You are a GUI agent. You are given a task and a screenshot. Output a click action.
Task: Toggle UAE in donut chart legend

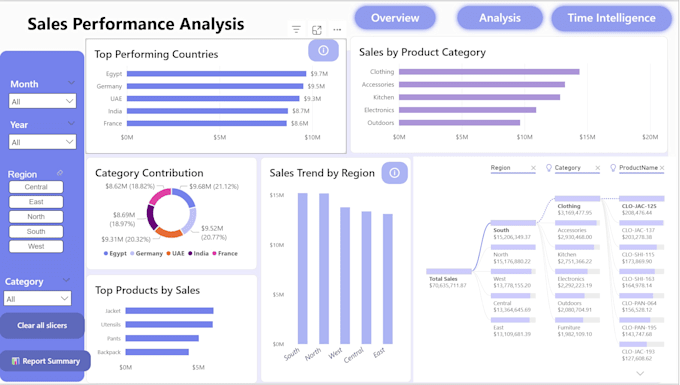[x=175, y=253]
